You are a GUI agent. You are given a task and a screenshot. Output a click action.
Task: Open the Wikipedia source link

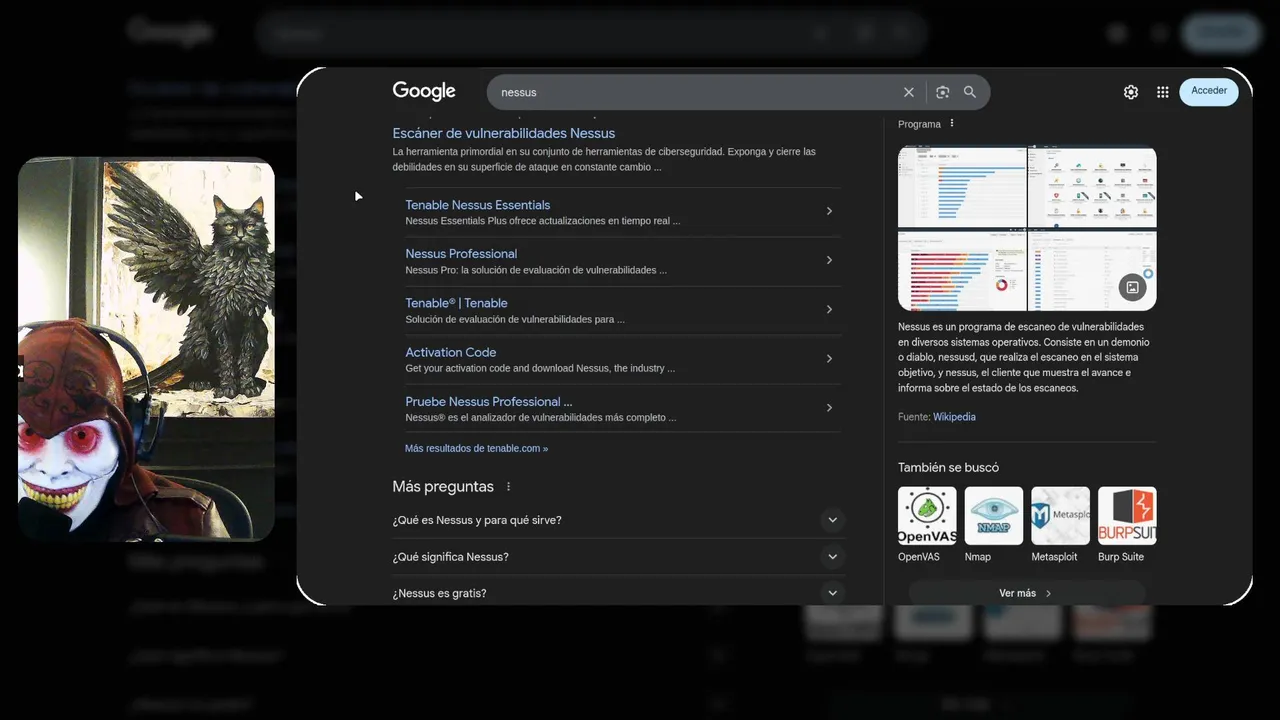click(x=954, y=417)
